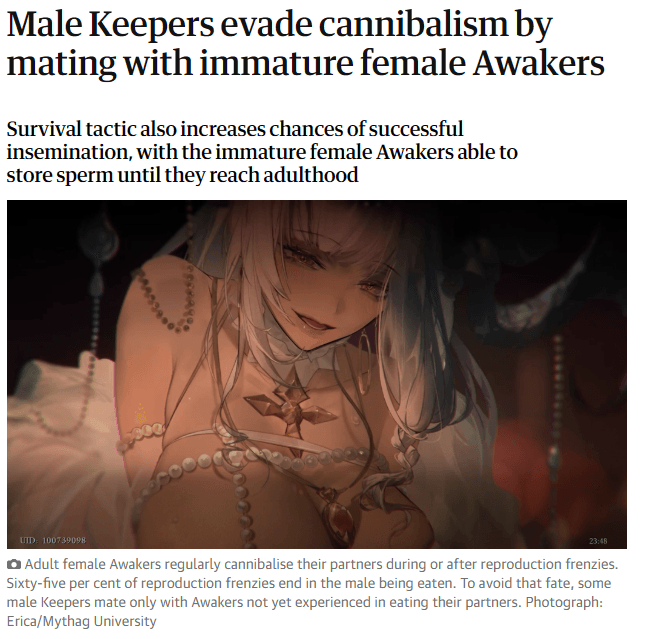Image resolution: width=661 pixels, height=639 pixels.
Task: Click the caption sentence starting "Adult female Awakers"
Action: tap(321, 564)
